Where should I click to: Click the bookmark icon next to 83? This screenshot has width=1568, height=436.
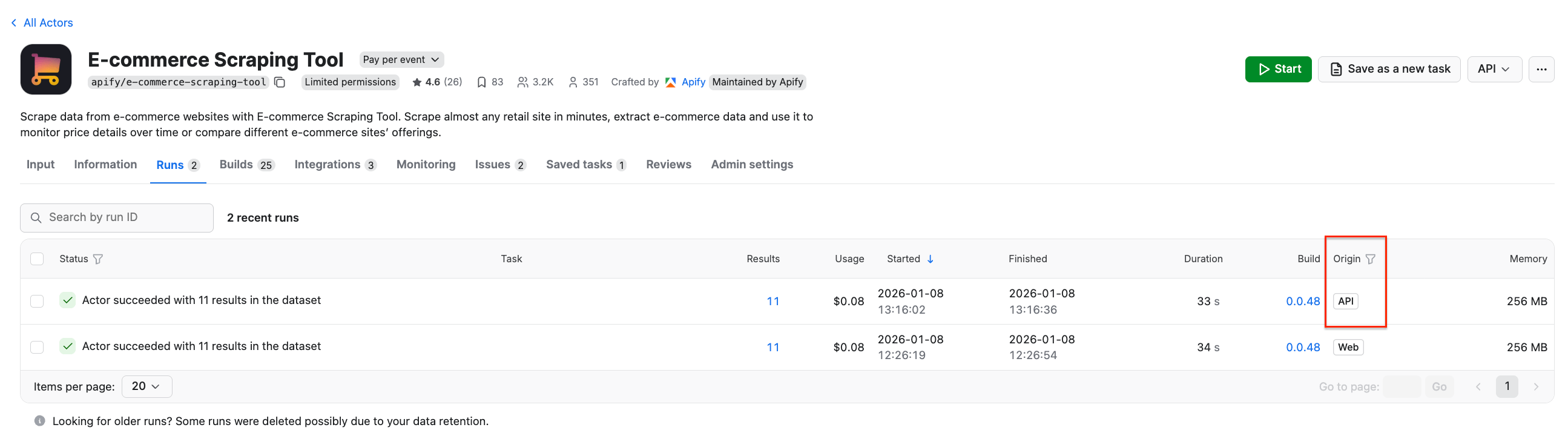[x=481, y=82]
